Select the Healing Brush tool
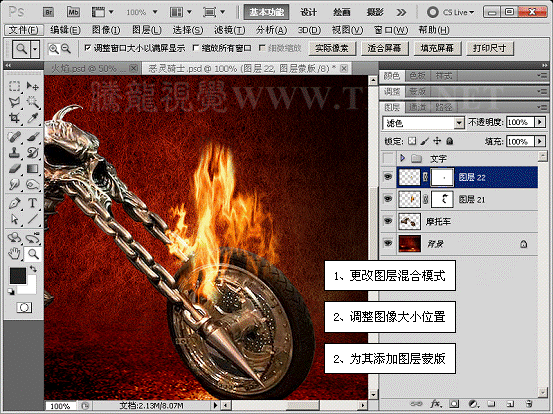Image resolution: width=553 pixels, height=414 pixels. [x=14, y=137]
